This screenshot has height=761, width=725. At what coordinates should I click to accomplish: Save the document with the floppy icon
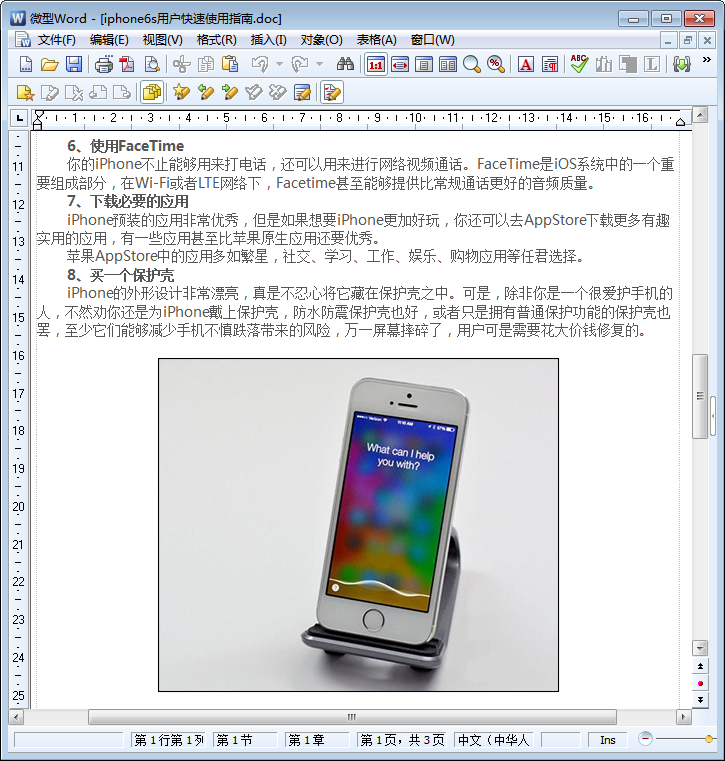[74, 64]
